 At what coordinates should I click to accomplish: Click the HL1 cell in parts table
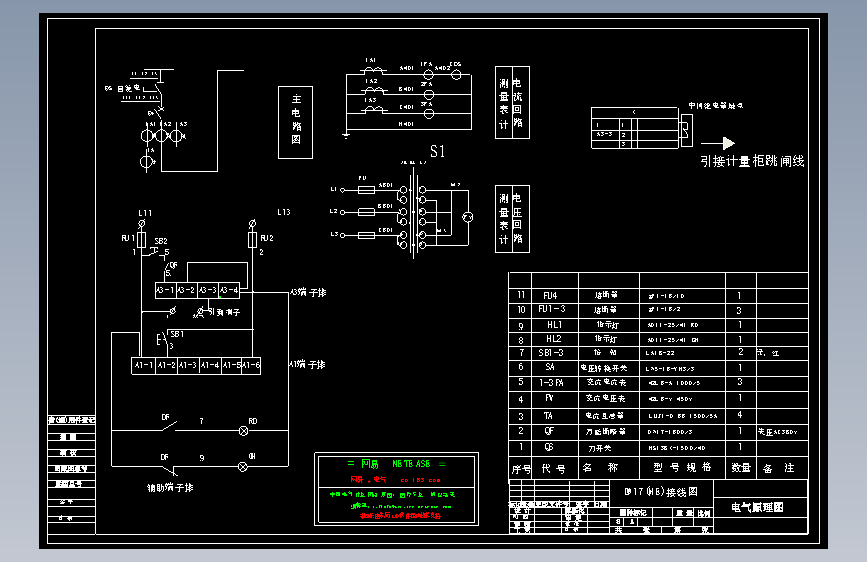pos(555,325)
